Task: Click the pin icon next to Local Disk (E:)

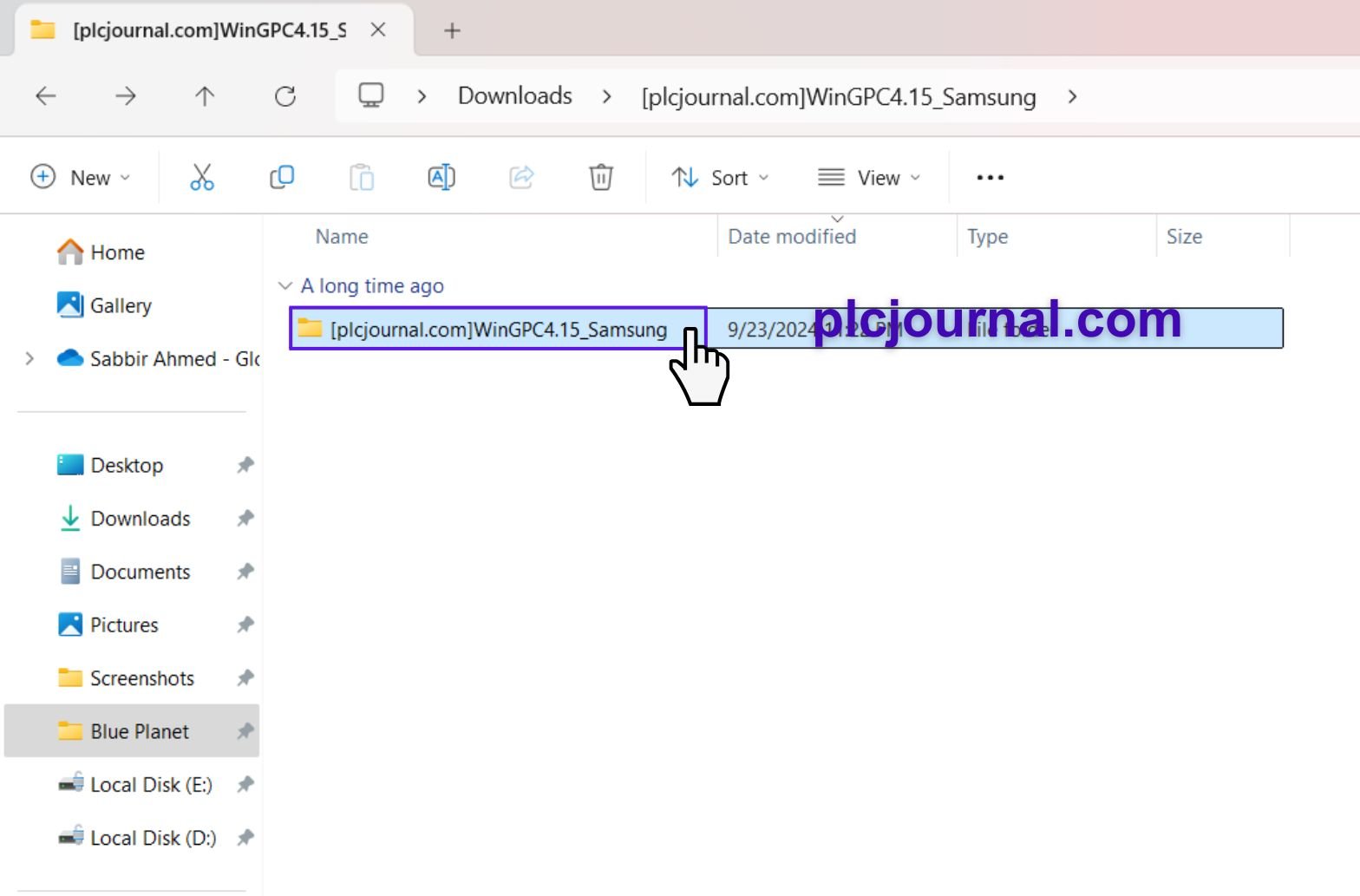Action: point(245,784)
